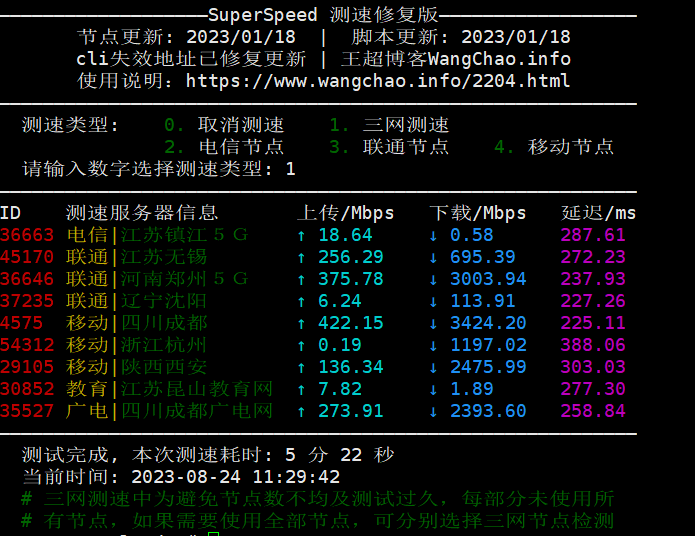
Task: Click the 上传/Mbps column header
Action: pyautogui.click(x=345, y=213)
